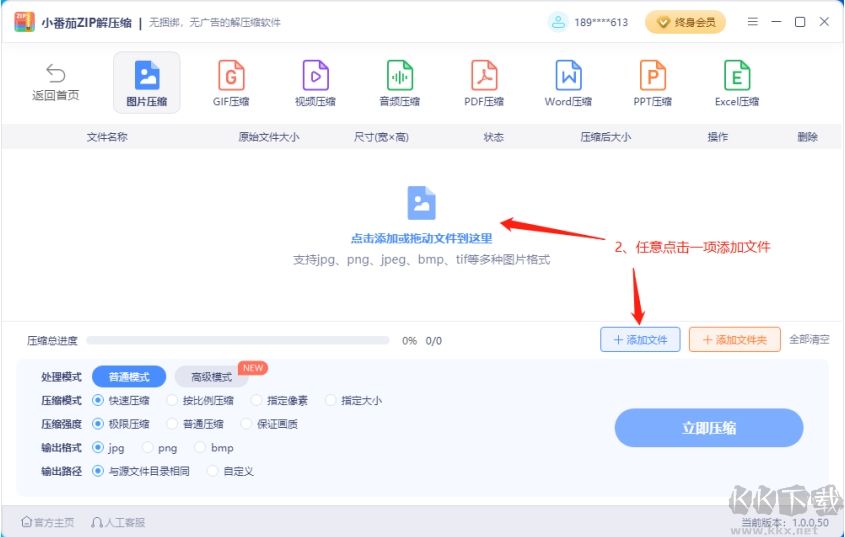Image resolution: width=845 pixels, height=537 pixels.
Task: Click the 当前版本 1.0.0.50 text
Action: pyautogui.click(x=785, y=522)
